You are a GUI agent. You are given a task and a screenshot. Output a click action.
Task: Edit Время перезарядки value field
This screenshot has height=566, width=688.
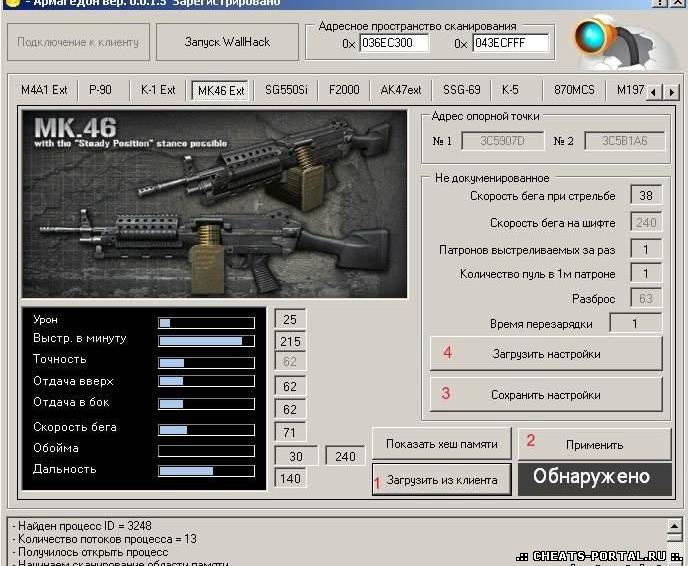[635, 323]
